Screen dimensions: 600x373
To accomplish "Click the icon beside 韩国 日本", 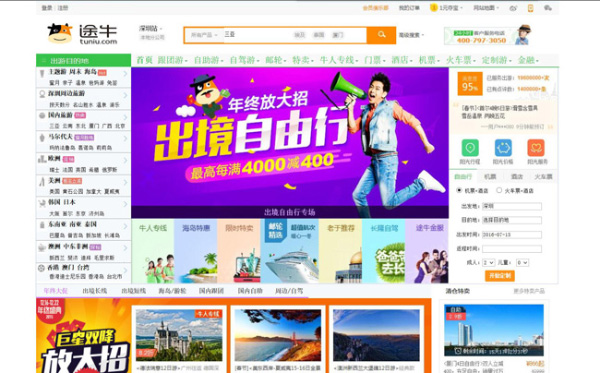I will pyautogui.click(x=42, y=203).
